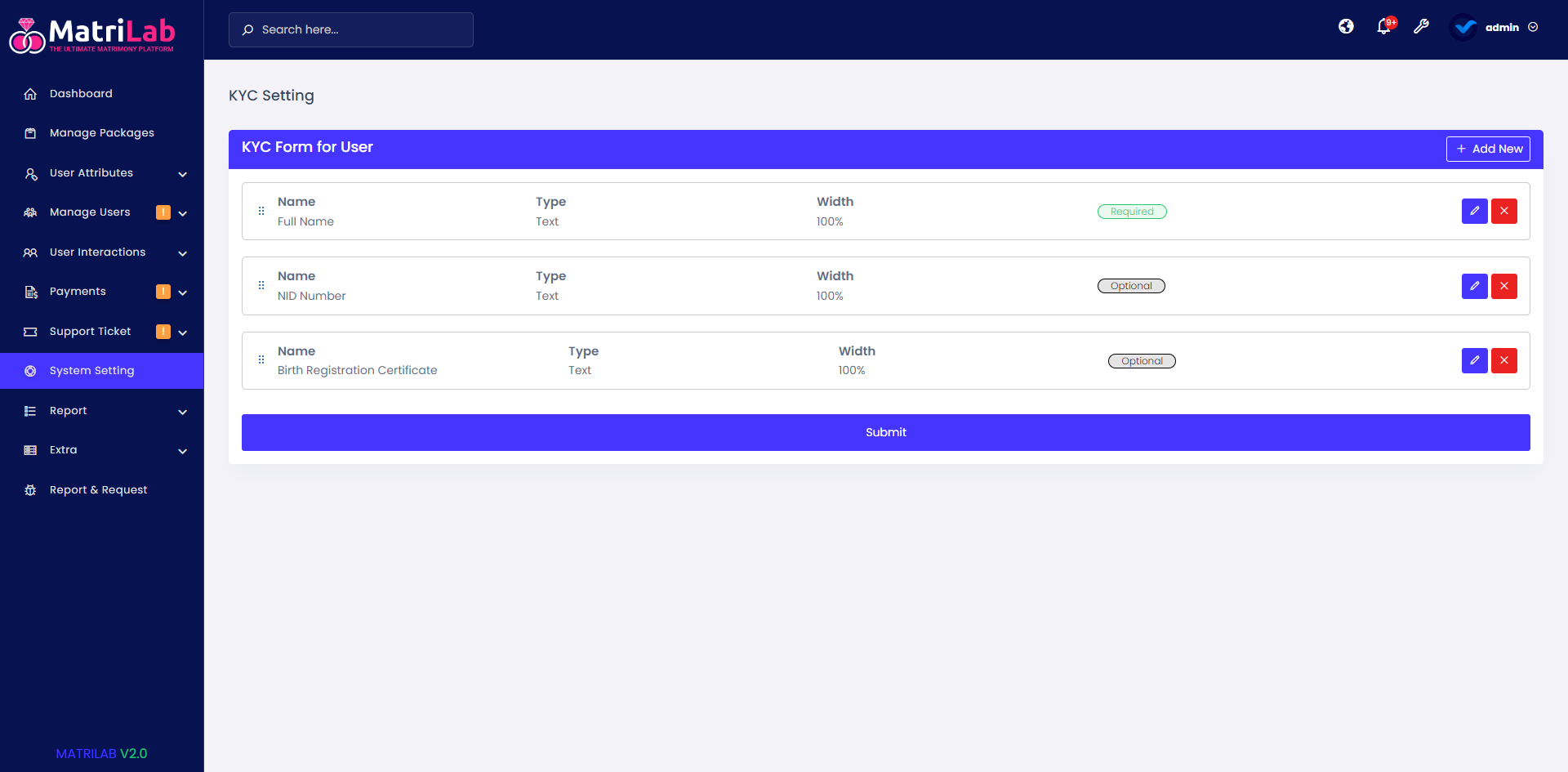Open System Setting via its gear icon
This screenshot has height=772, width=1568.
coord(30,370)
